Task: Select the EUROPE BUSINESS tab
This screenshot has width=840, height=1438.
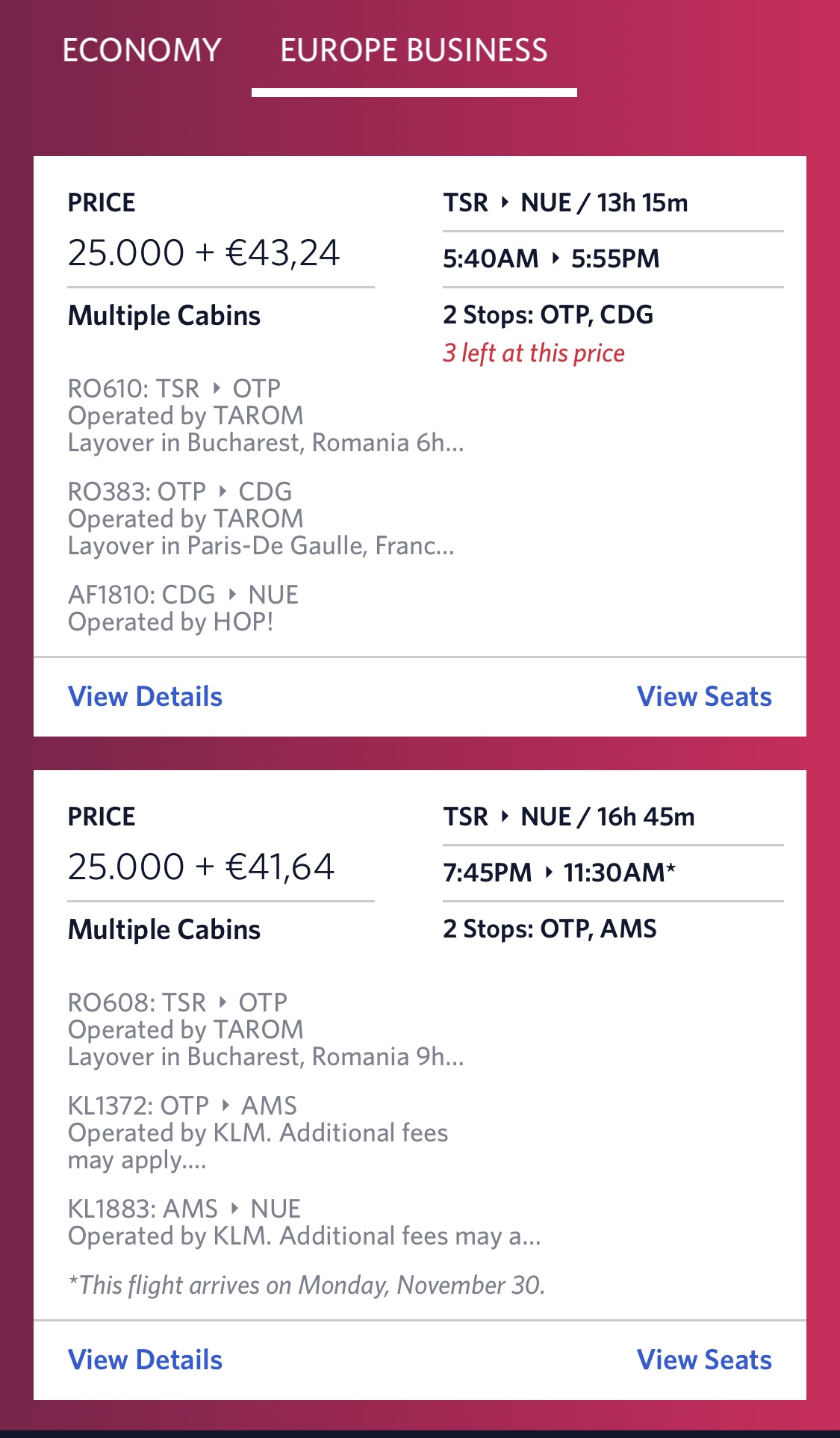Action: coord(414,50)
